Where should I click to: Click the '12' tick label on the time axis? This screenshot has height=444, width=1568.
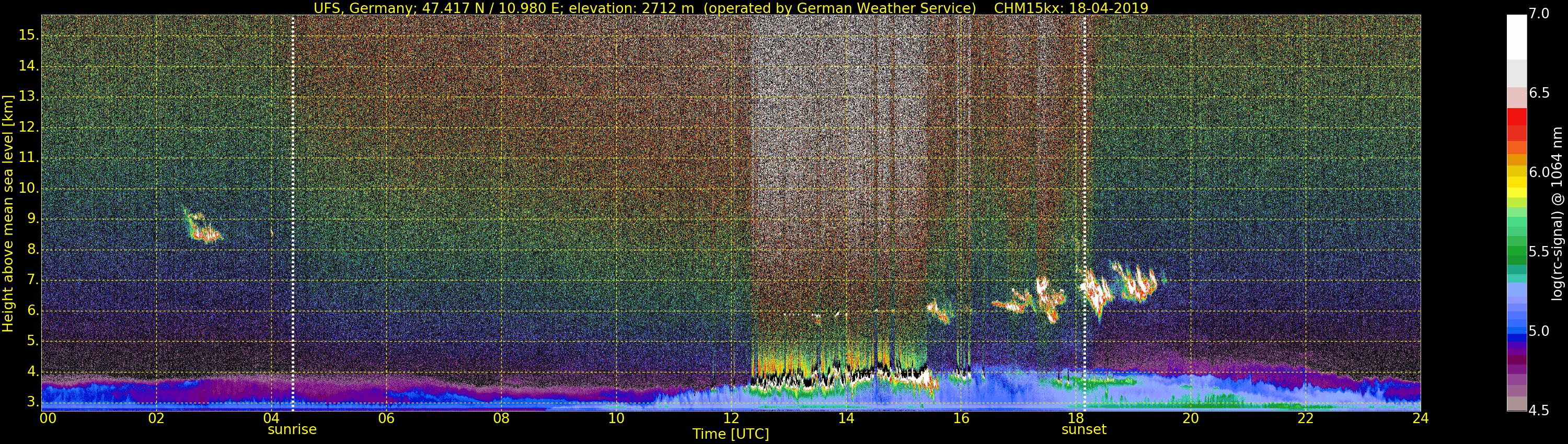731,418
